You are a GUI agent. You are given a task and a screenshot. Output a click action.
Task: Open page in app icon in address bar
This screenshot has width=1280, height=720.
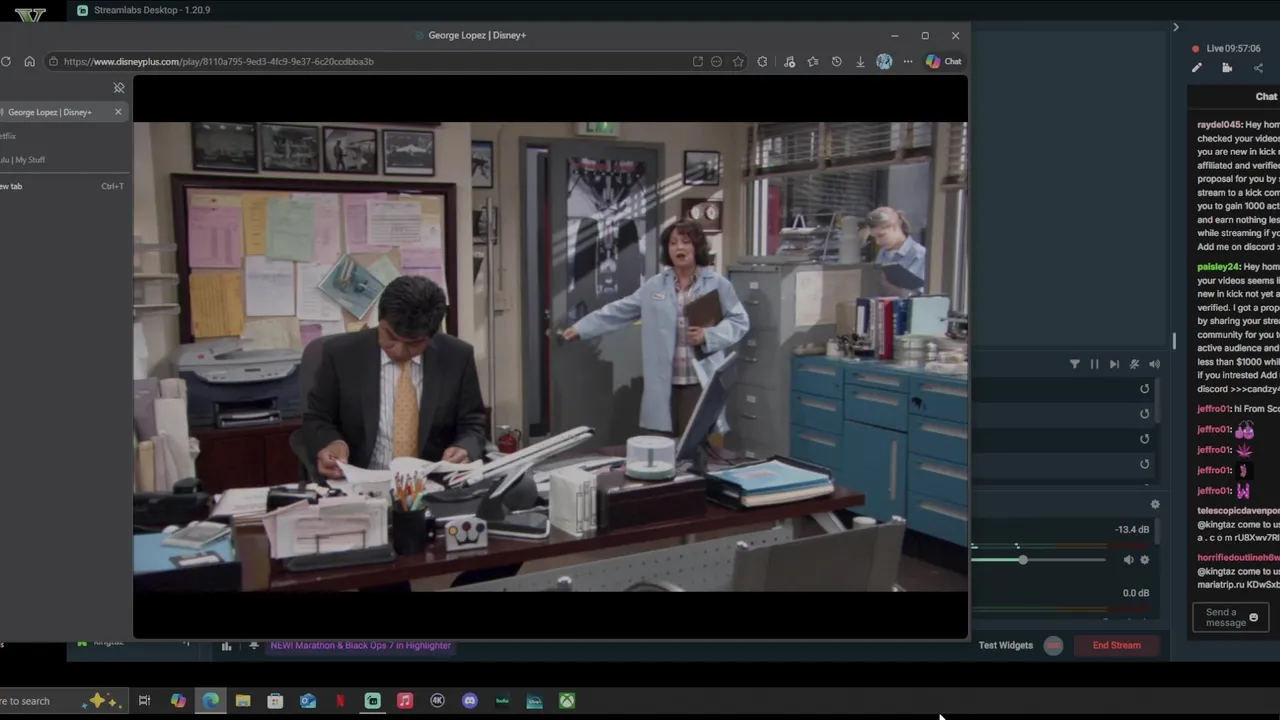tap(698, 61)
